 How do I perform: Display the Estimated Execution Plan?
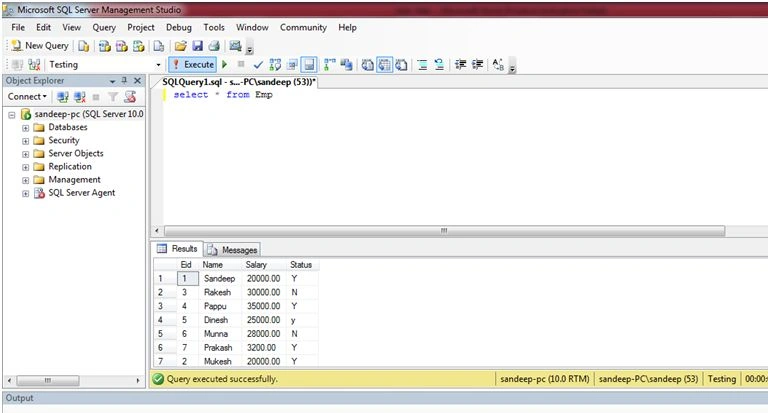coord(275,65)
